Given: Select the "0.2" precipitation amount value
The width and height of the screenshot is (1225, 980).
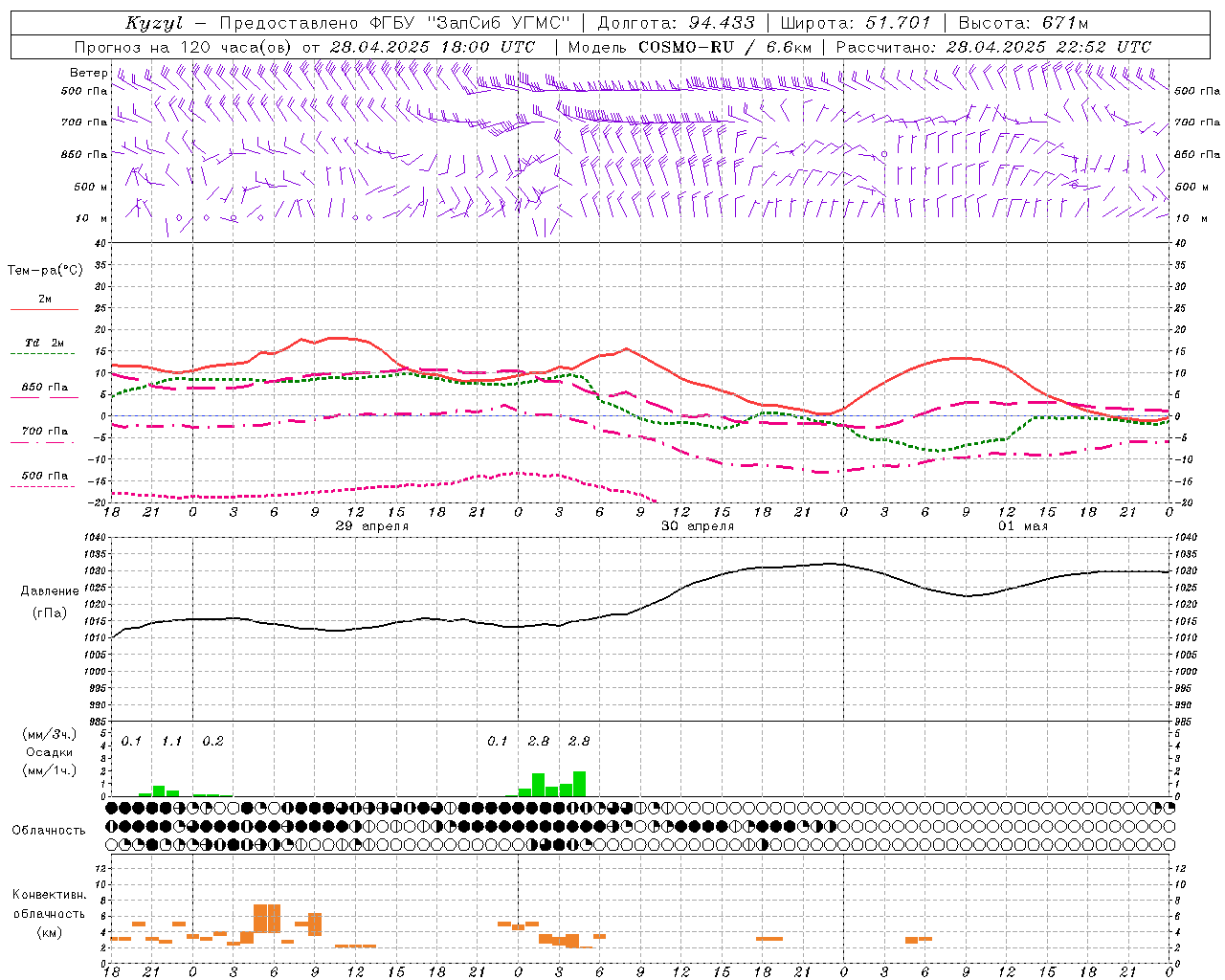Looking at the screenshot, I should pyautogui.click(x=212, y=742).
